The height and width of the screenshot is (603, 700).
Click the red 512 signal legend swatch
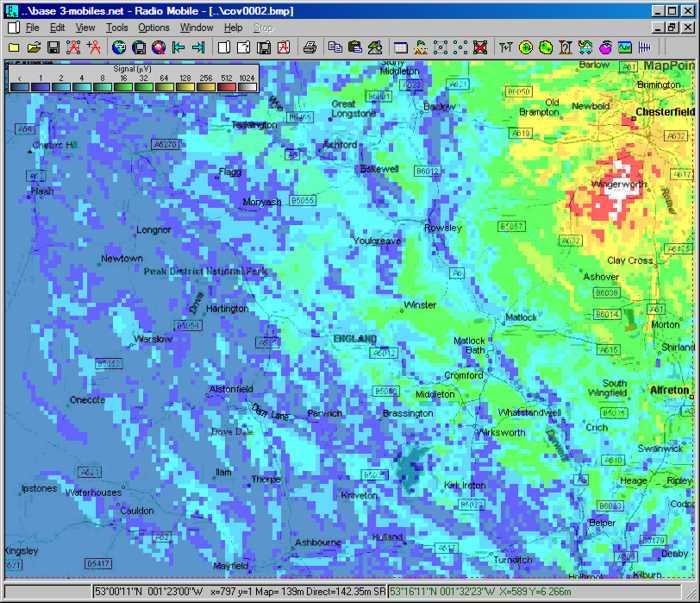pyautogui.click(x=227, y=87)
